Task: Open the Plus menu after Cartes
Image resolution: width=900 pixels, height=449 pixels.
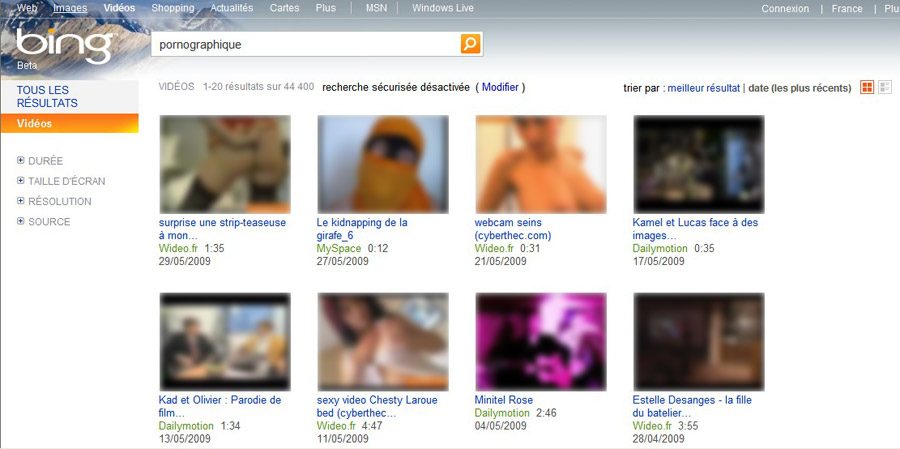Action: (x=326, y=8)
